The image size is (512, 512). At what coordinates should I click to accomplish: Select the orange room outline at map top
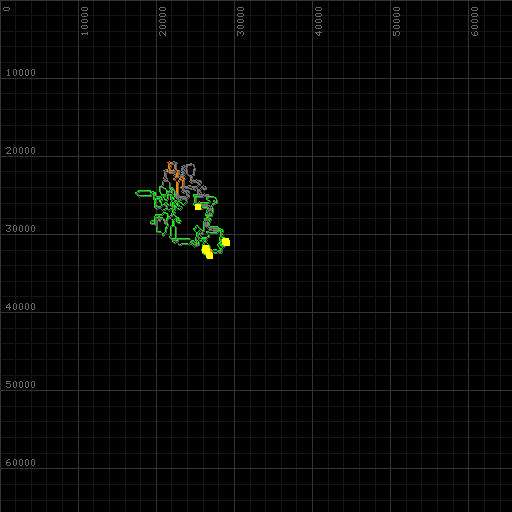tap(171, 166)
